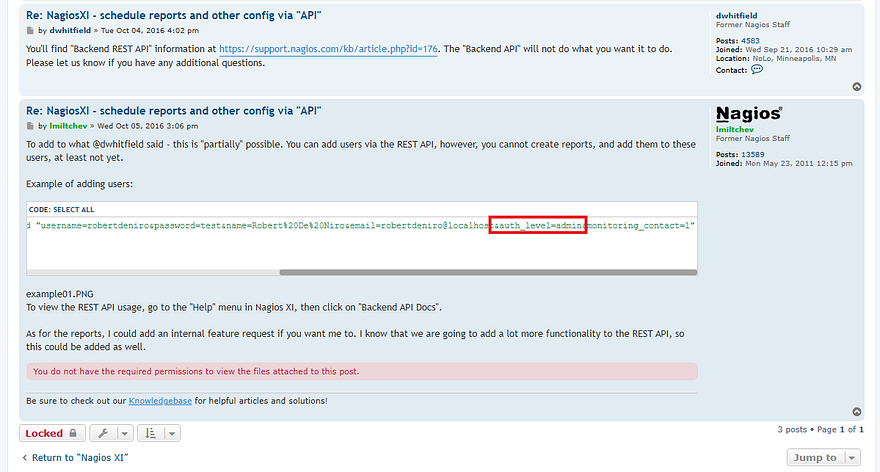880x472 pixels.
Task: Click the top arrow icon in dwhitfield's post
Action: pos(857,87)
